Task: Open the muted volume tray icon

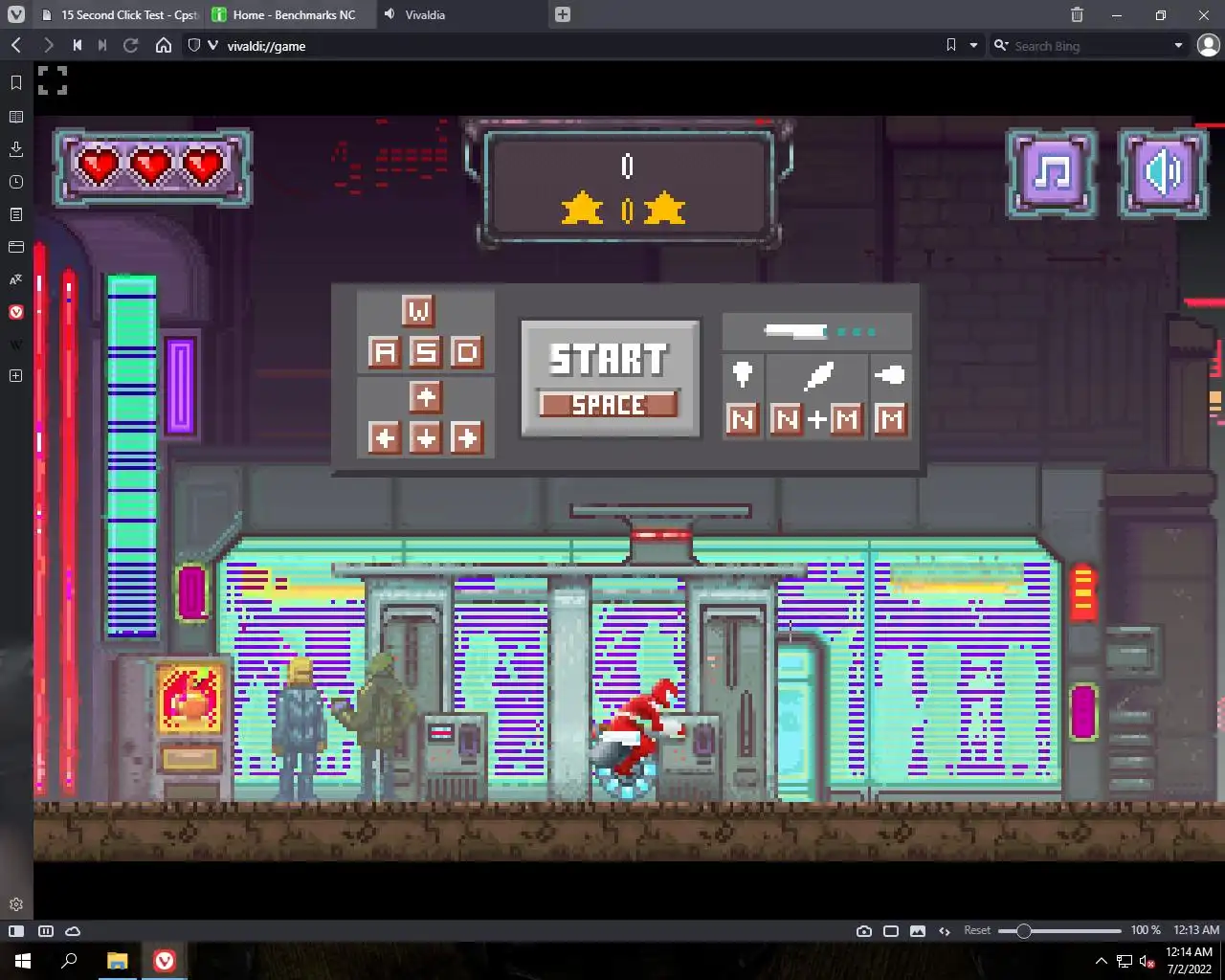Action: [x=1147, y=961]
